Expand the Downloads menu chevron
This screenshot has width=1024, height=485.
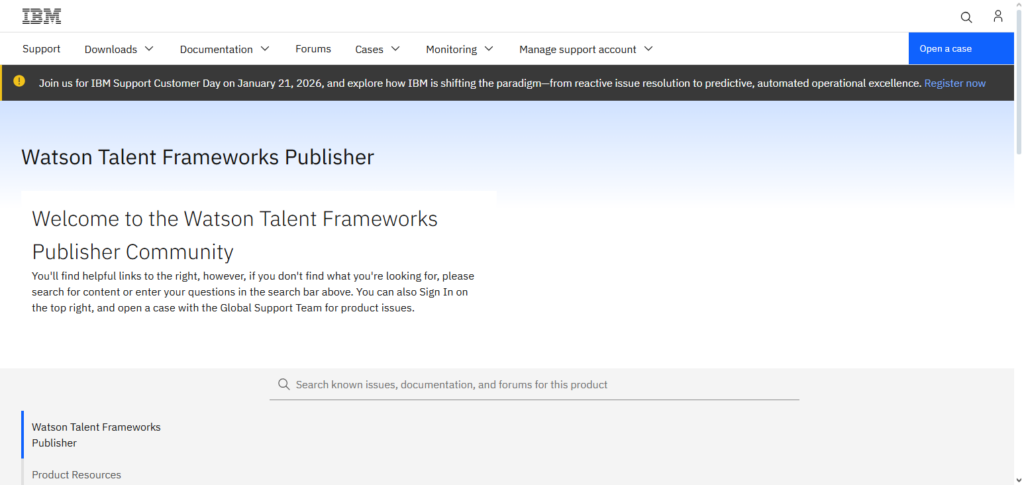click(x=149, y=48)
